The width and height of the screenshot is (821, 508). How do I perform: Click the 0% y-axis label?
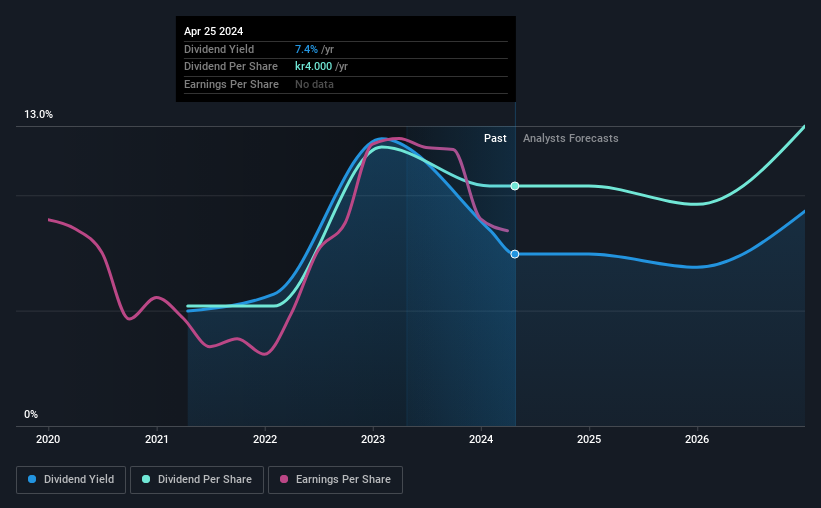pyautogui.click(x=31, y=414)
